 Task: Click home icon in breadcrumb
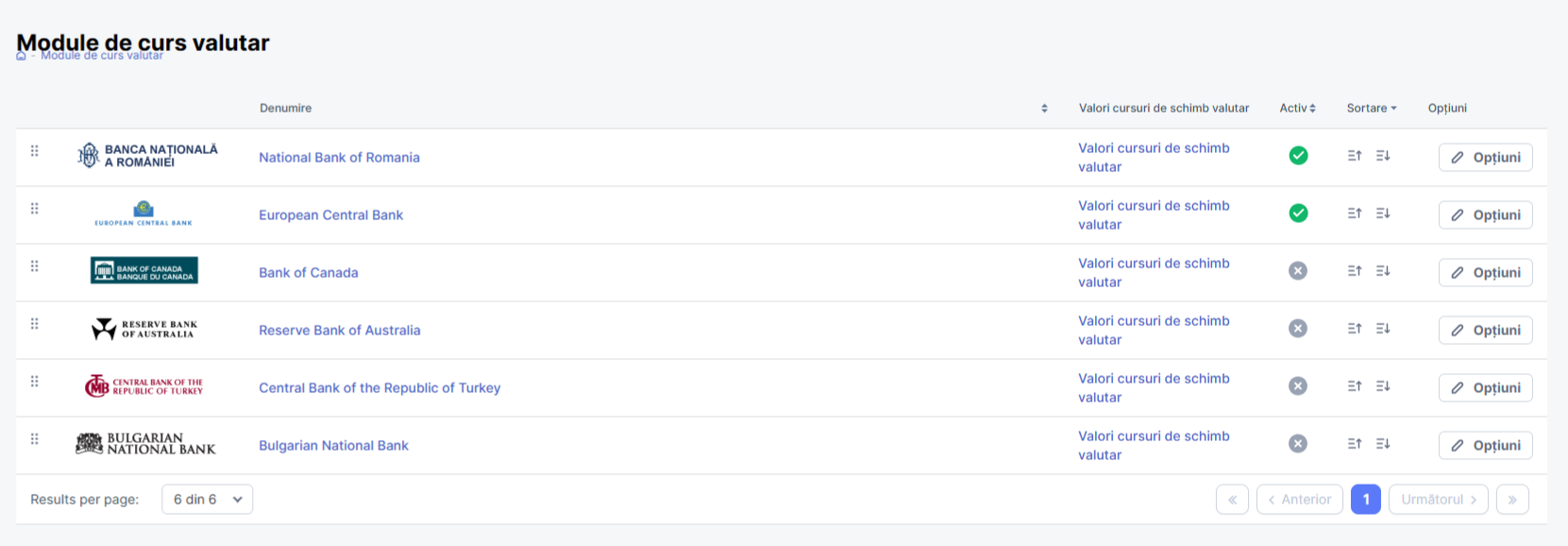coord(21,56)
